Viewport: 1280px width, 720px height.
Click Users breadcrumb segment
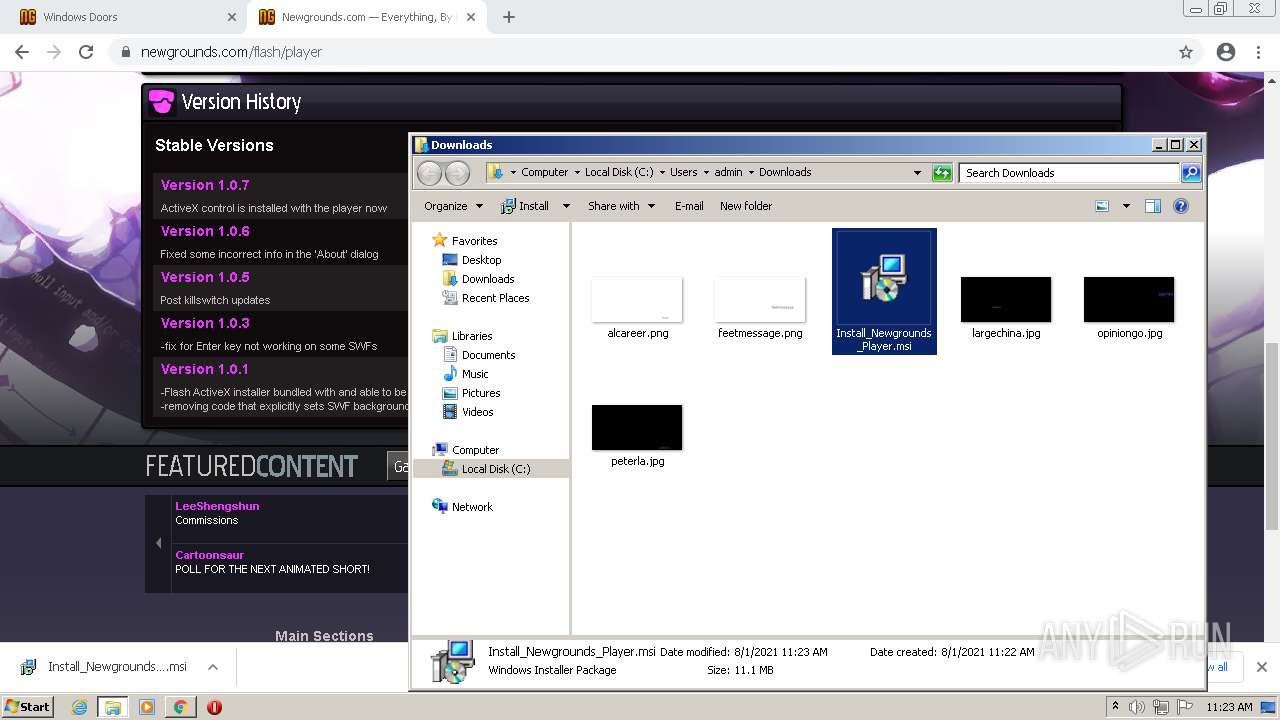tap(684, 172)
